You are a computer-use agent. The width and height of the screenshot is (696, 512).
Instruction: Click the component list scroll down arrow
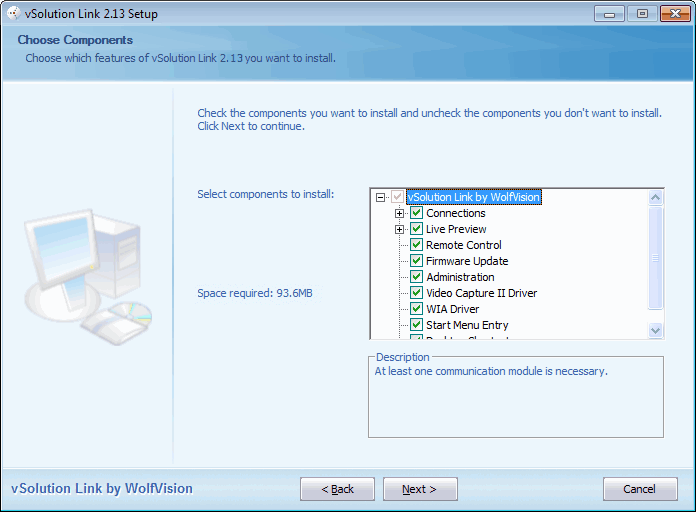click(x=656, y=330)
